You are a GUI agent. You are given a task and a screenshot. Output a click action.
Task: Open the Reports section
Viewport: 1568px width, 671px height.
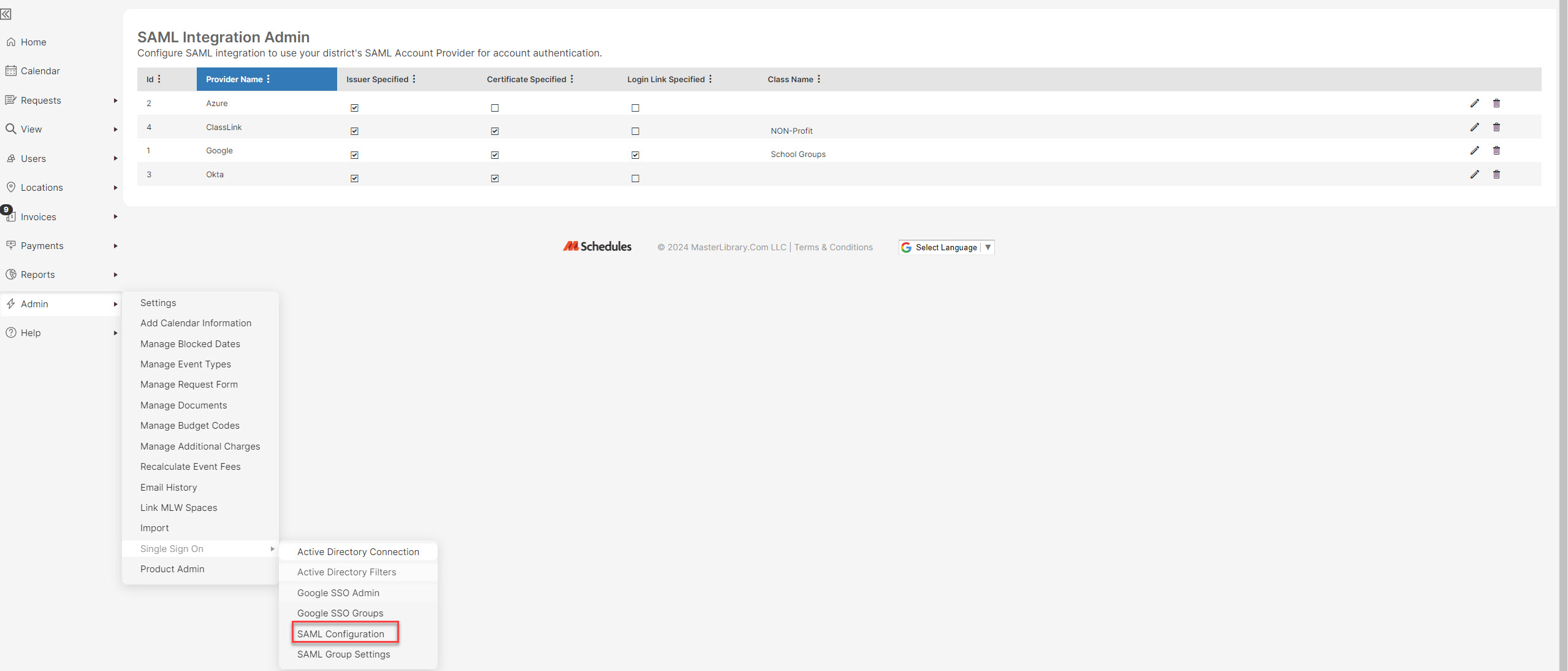(x=38, y=274)
